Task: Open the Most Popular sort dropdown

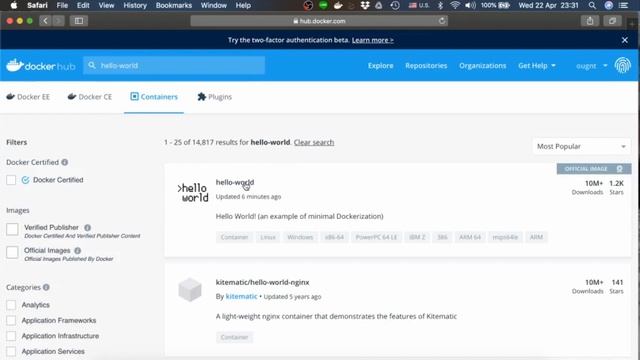Action: 581,146
